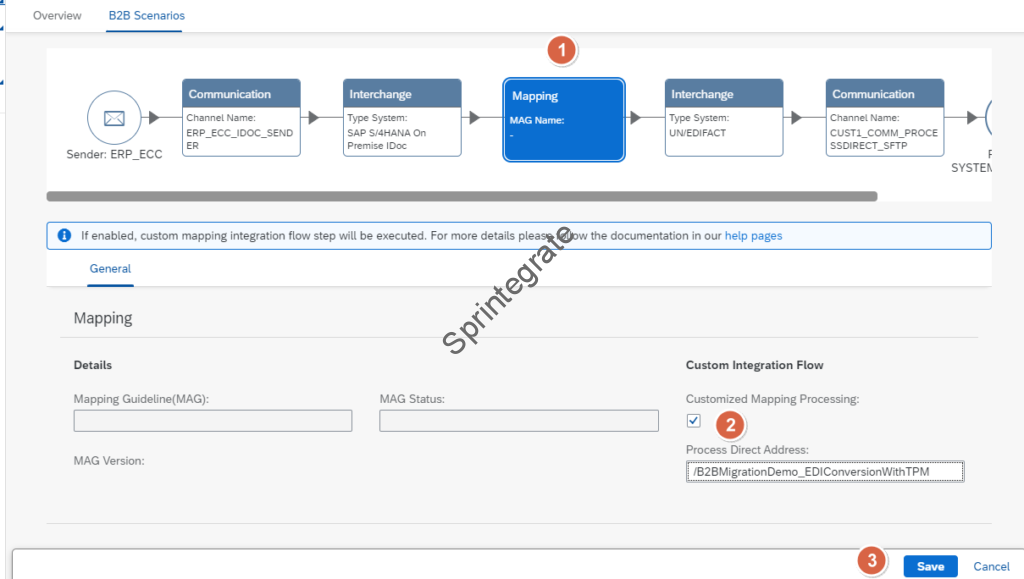Click the red step 1 marker badge
This screenshot has width=1024, height=579.
(563, 50)
